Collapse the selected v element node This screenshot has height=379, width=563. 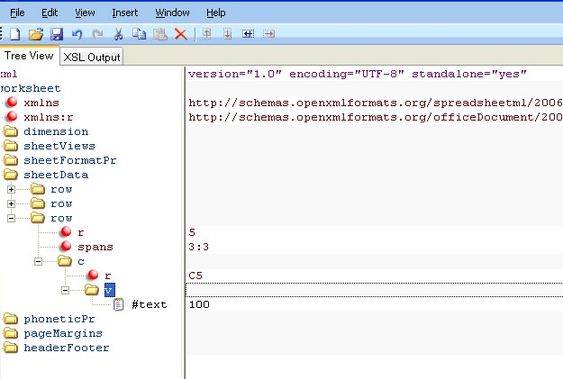tap(65, 290)
